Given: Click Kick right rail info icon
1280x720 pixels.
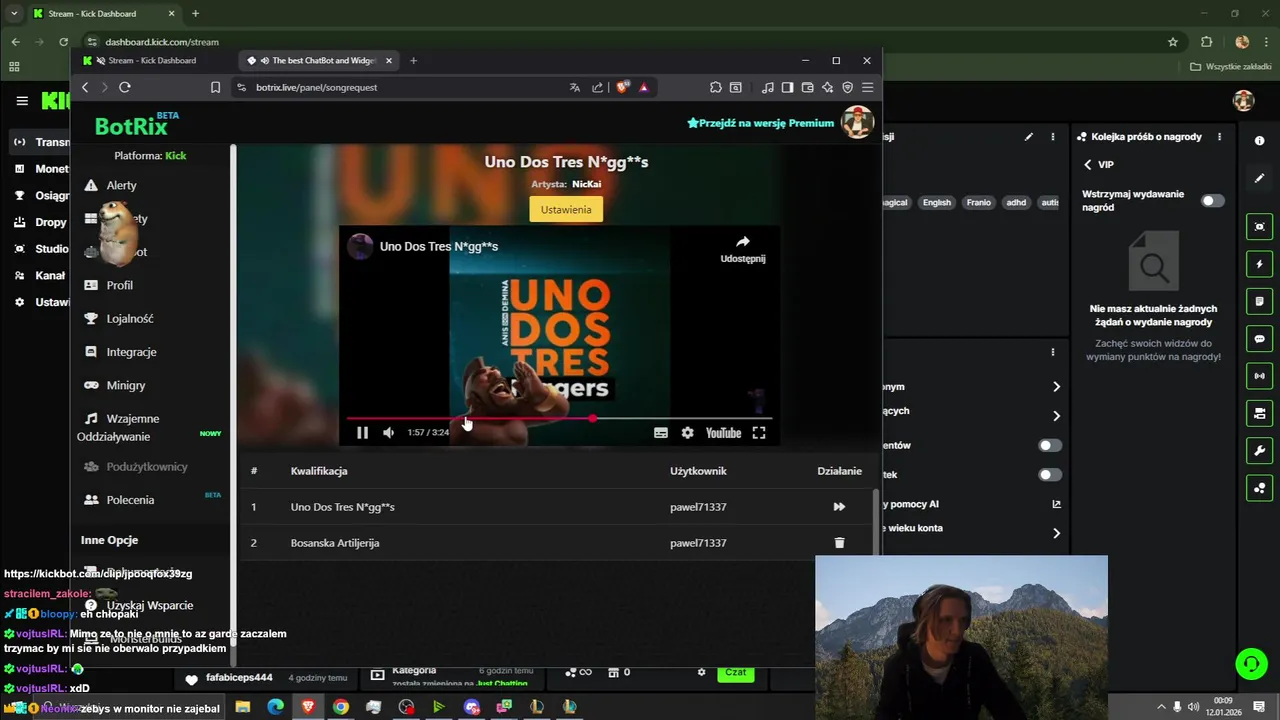Looking at the screenshot, I should tap(1259, 141).
